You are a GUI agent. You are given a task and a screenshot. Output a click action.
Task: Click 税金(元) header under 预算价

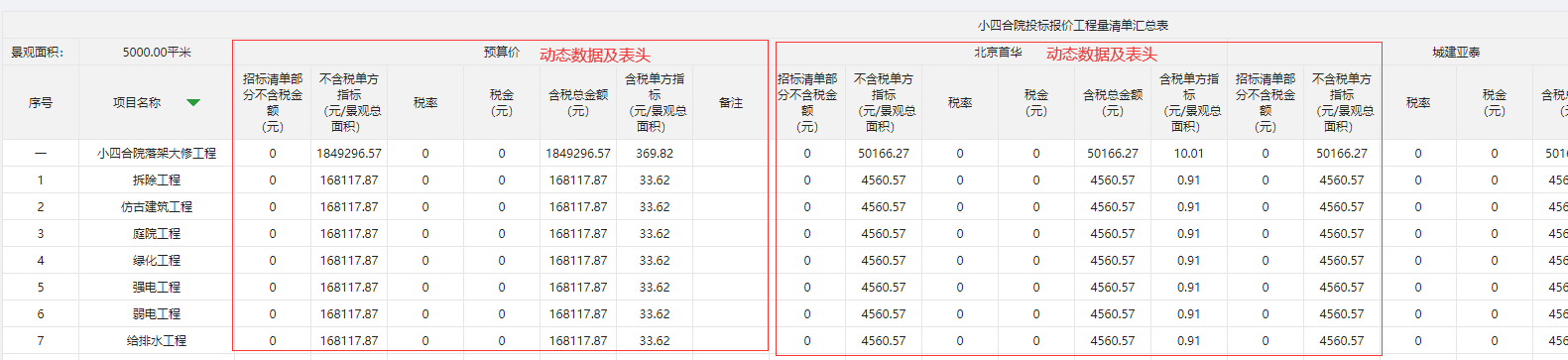pos(502,102)
